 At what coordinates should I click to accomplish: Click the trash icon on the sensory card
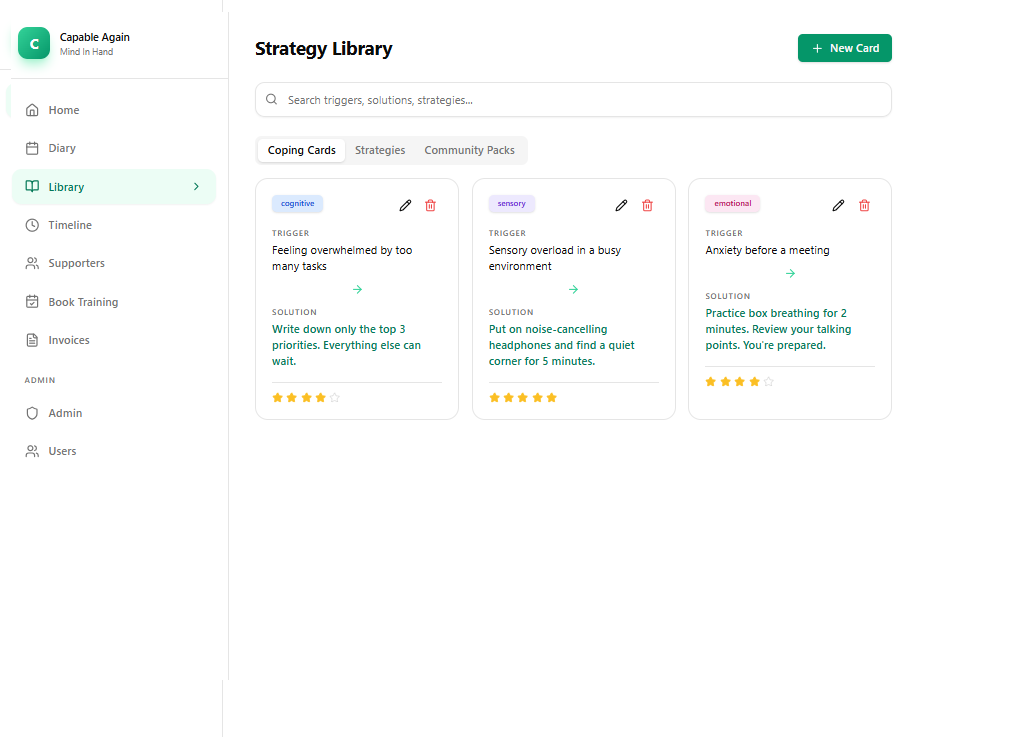[647, 205]
